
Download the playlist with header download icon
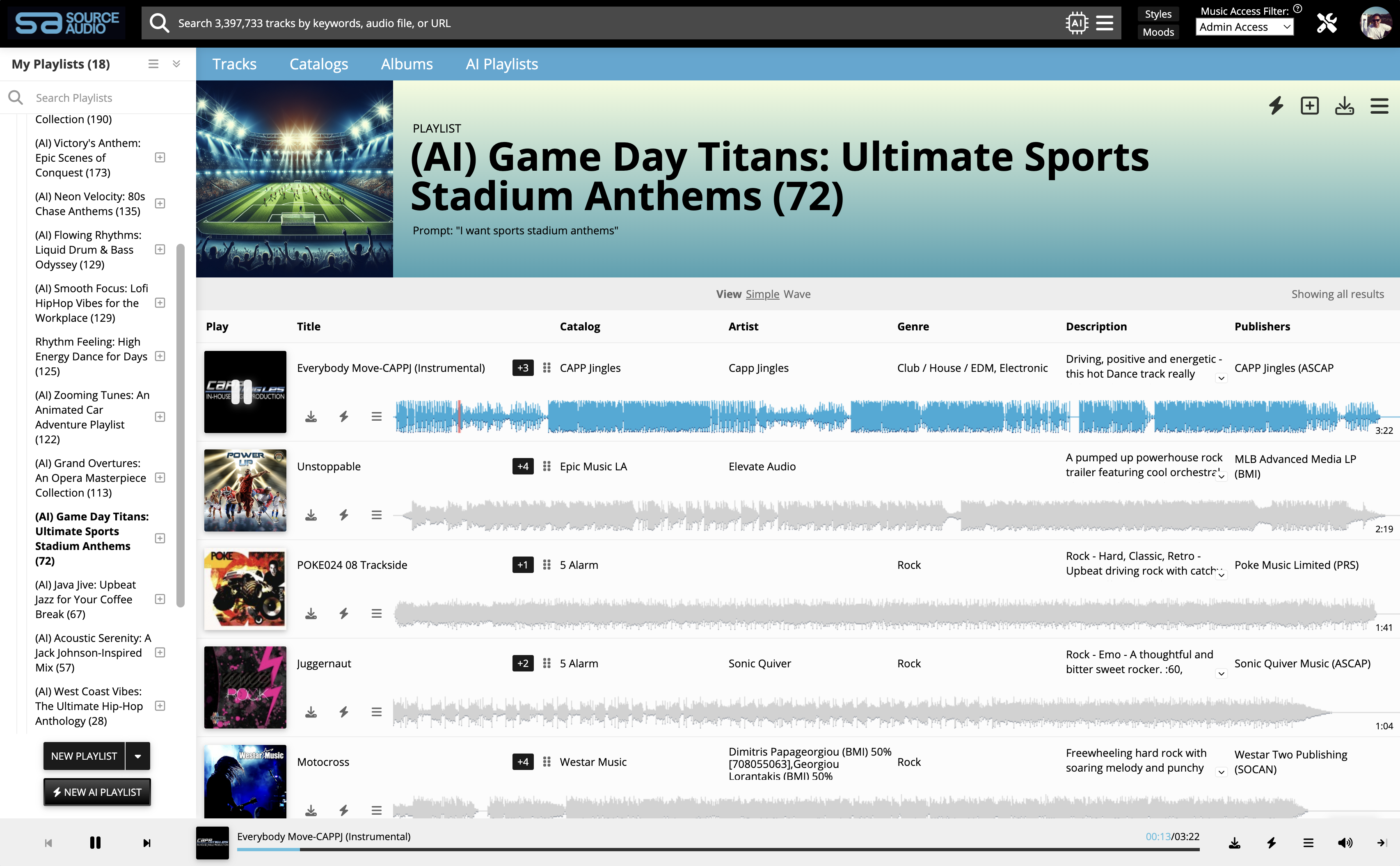coord(1345,106)
